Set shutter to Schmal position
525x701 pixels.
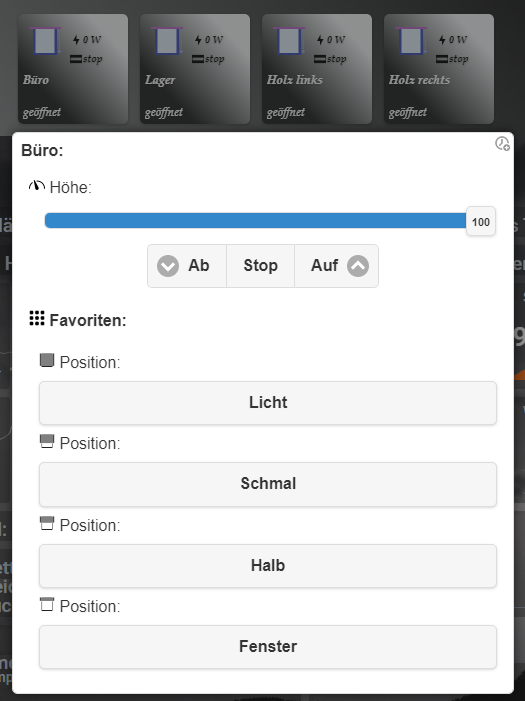tap(268, 484)
